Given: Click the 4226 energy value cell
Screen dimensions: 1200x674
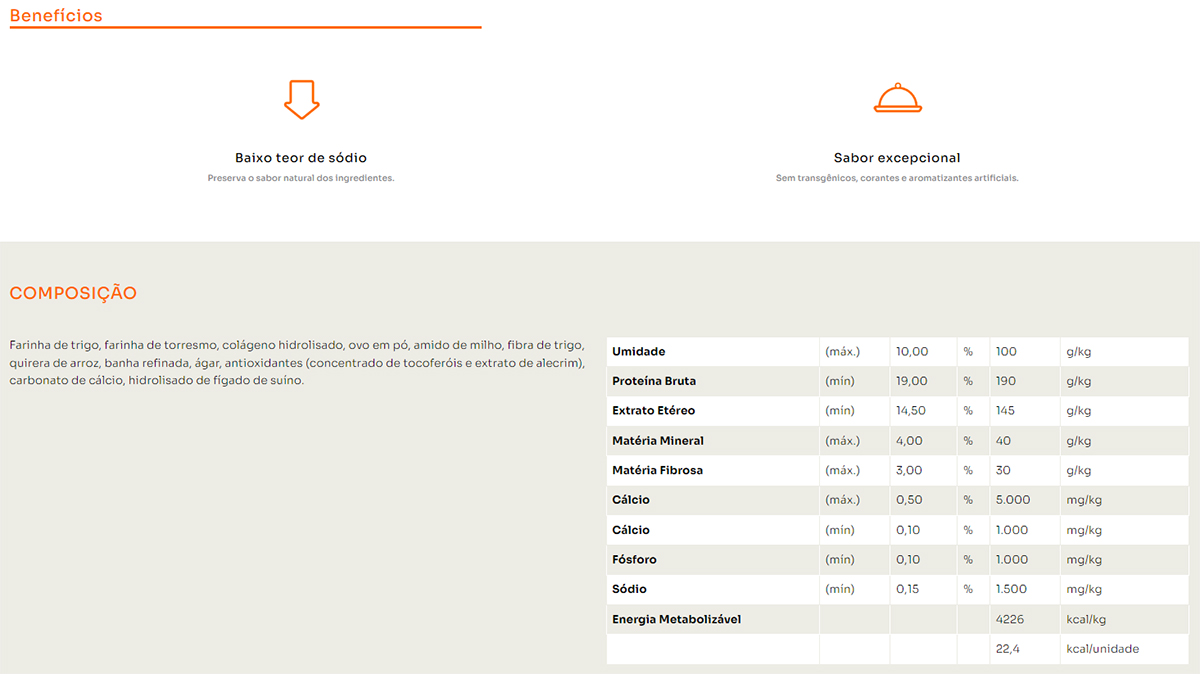Looking at the screenshot, I should pyautogui.click(x=1010, y=619).
